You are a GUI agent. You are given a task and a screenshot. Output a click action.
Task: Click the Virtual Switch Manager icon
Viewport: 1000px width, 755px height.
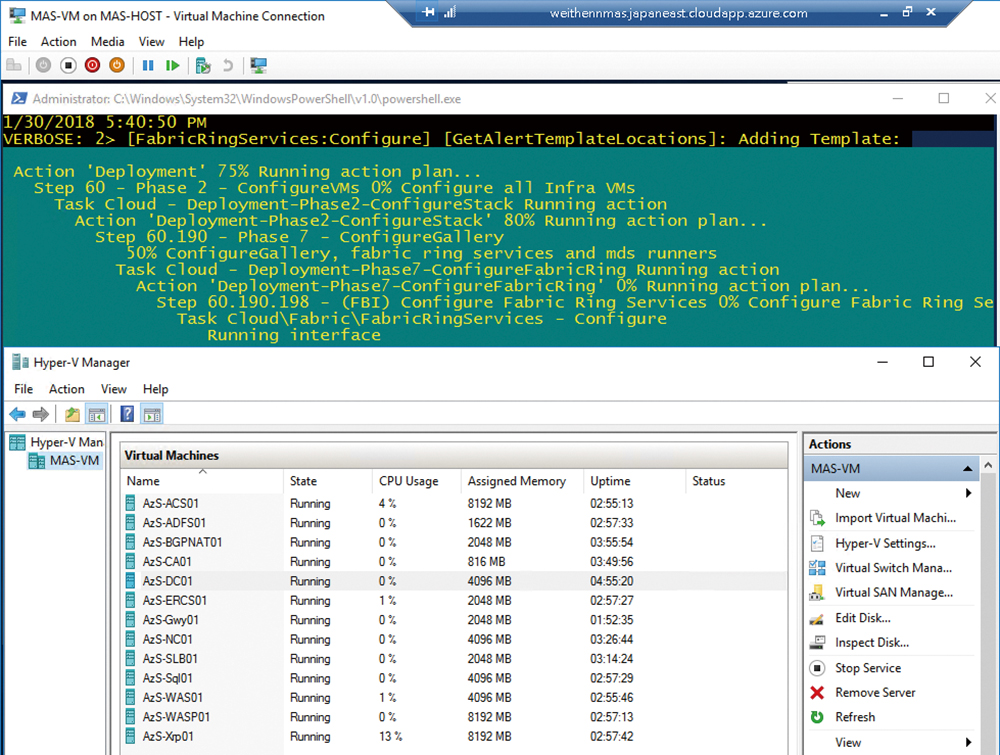(x=817, y=568)
